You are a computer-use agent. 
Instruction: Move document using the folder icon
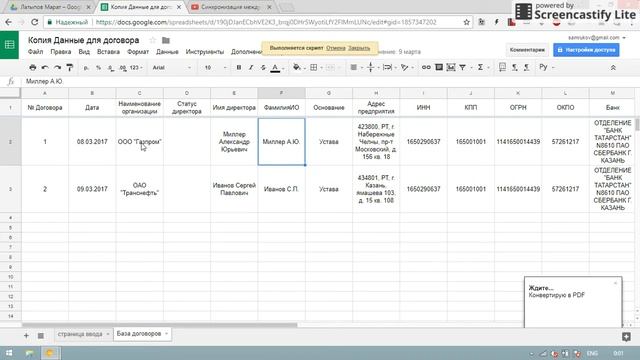click(x=166, y=40)
